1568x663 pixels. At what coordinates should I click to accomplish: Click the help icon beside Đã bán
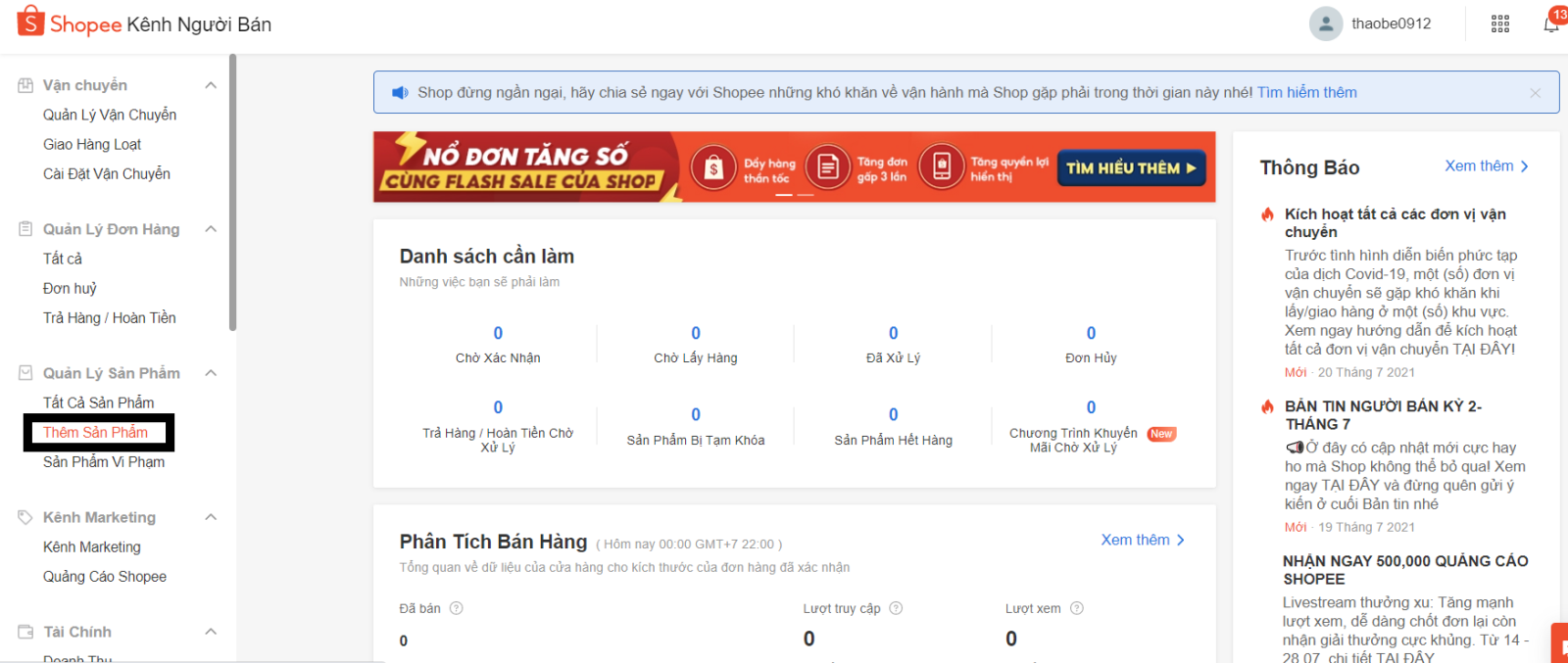click(x=456, y=608)
